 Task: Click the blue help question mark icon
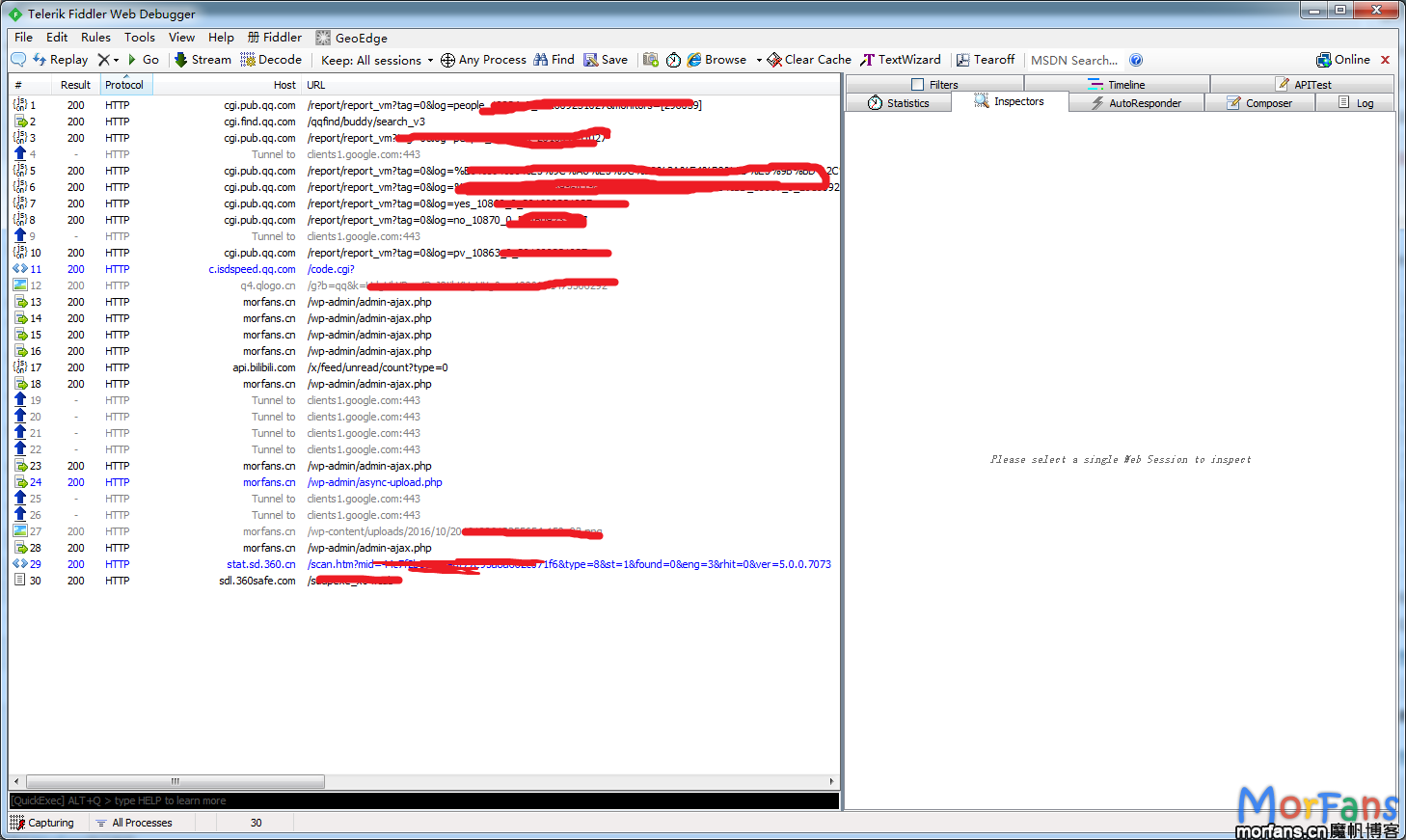1136,60
